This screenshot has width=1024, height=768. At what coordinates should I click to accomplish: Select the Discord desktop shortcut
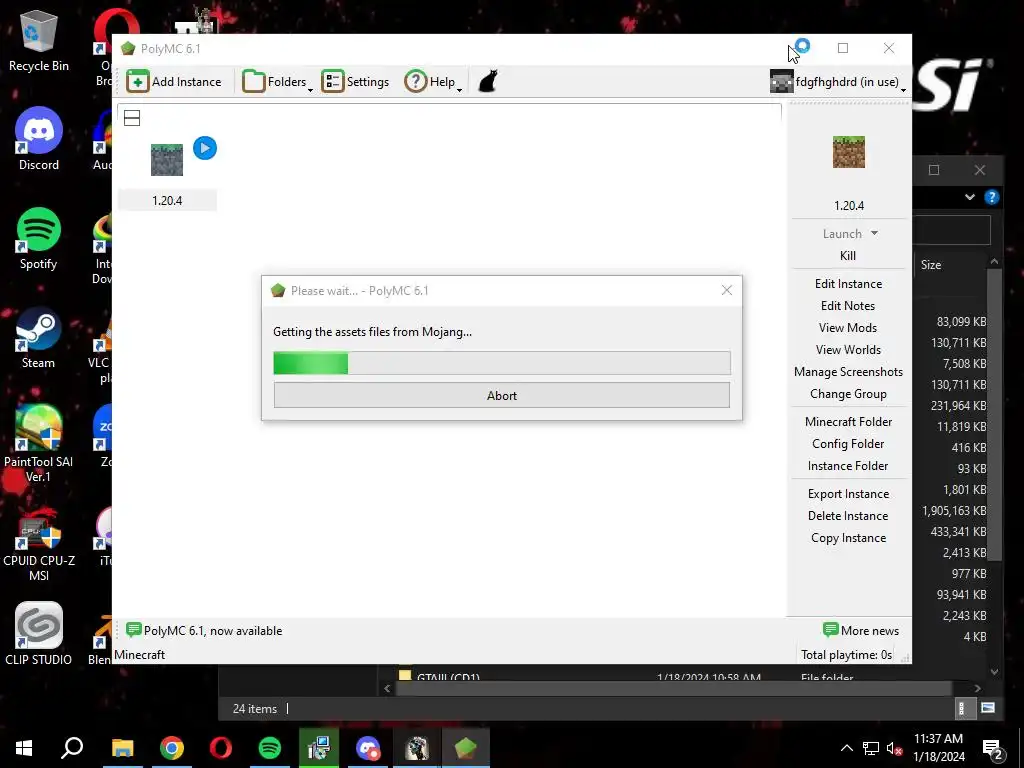(x=39, y=139)
